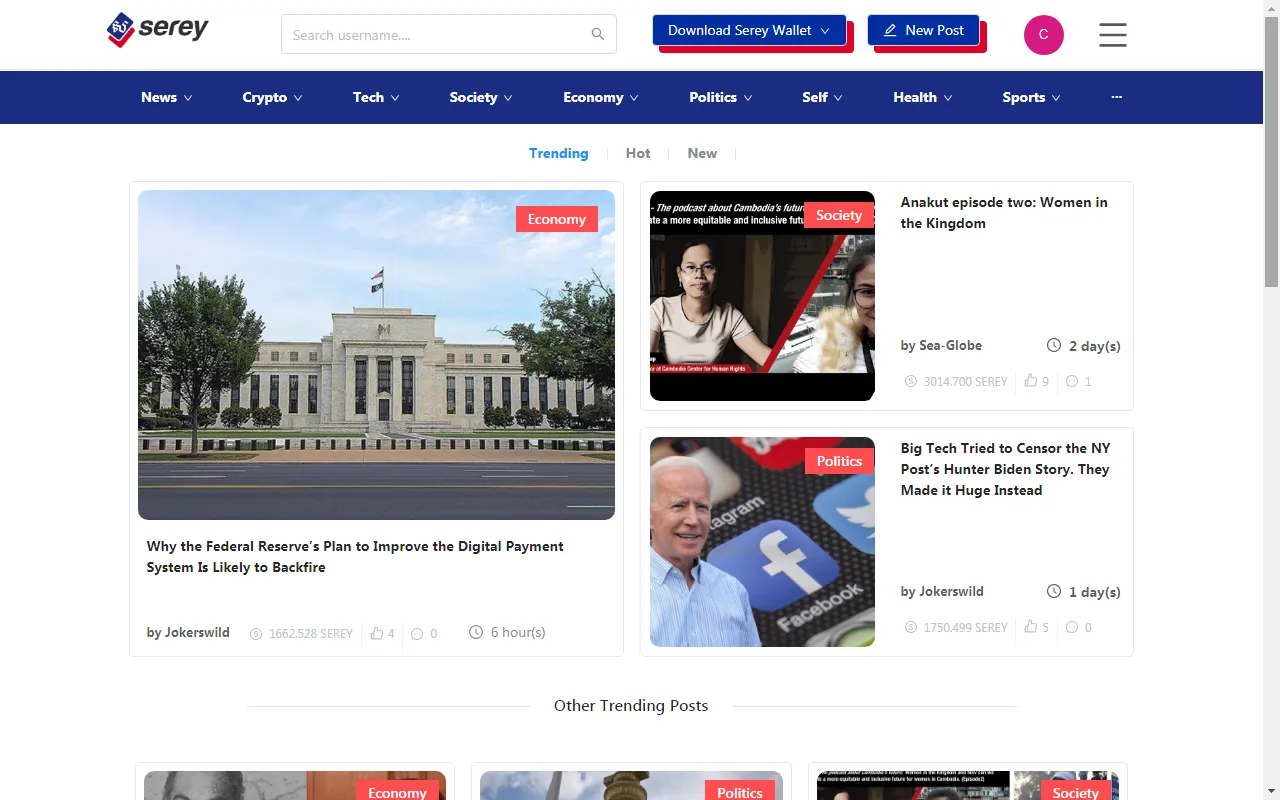
Task: Expand the Economy category menu
Action: click(x=601, y=97)
